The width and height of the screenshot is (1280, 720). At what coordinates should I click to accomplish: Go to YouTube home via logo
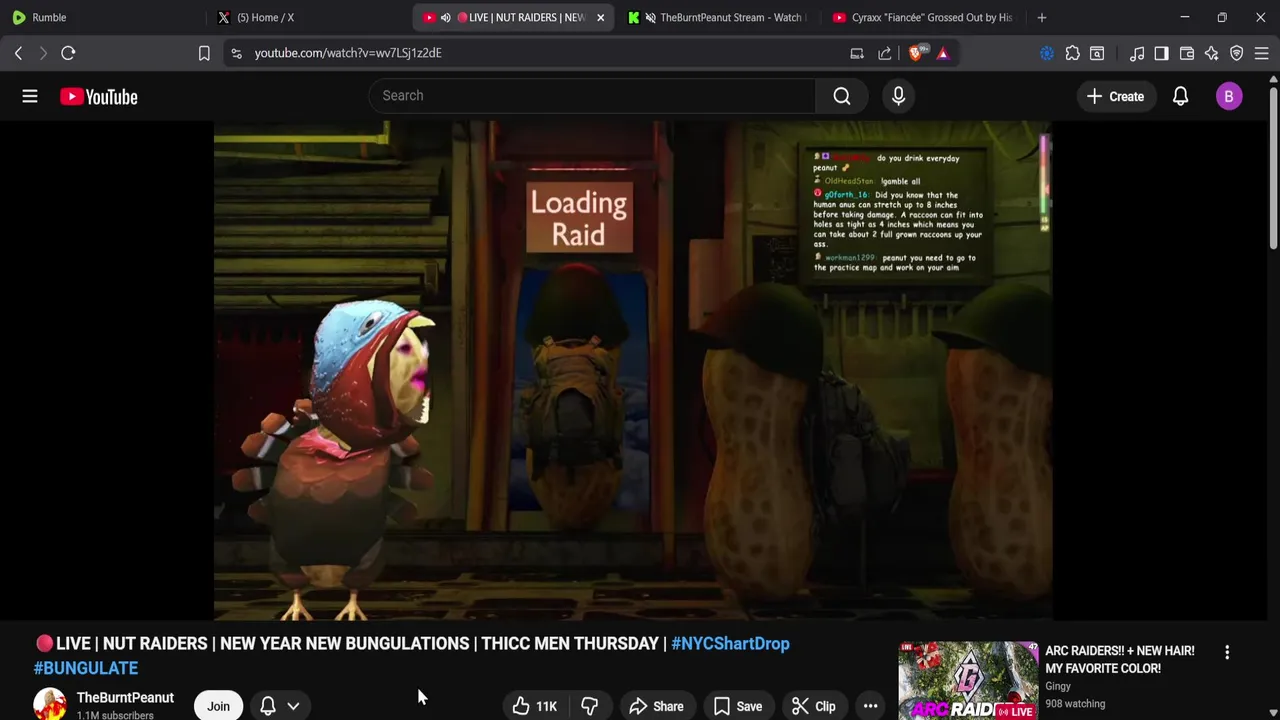coord(98,96)
